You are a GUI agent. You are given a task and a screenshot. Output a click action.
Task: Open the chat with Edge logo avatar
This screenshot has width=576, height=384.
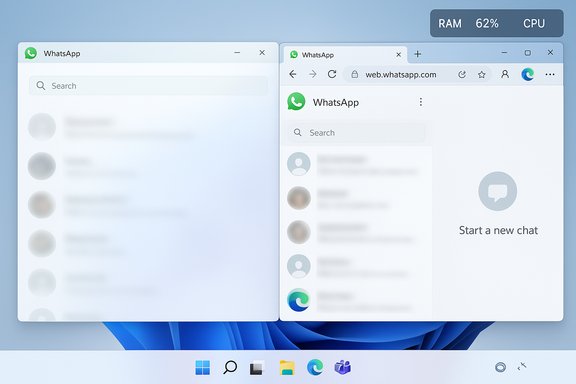pyautogui.click(x=356, y=301)
